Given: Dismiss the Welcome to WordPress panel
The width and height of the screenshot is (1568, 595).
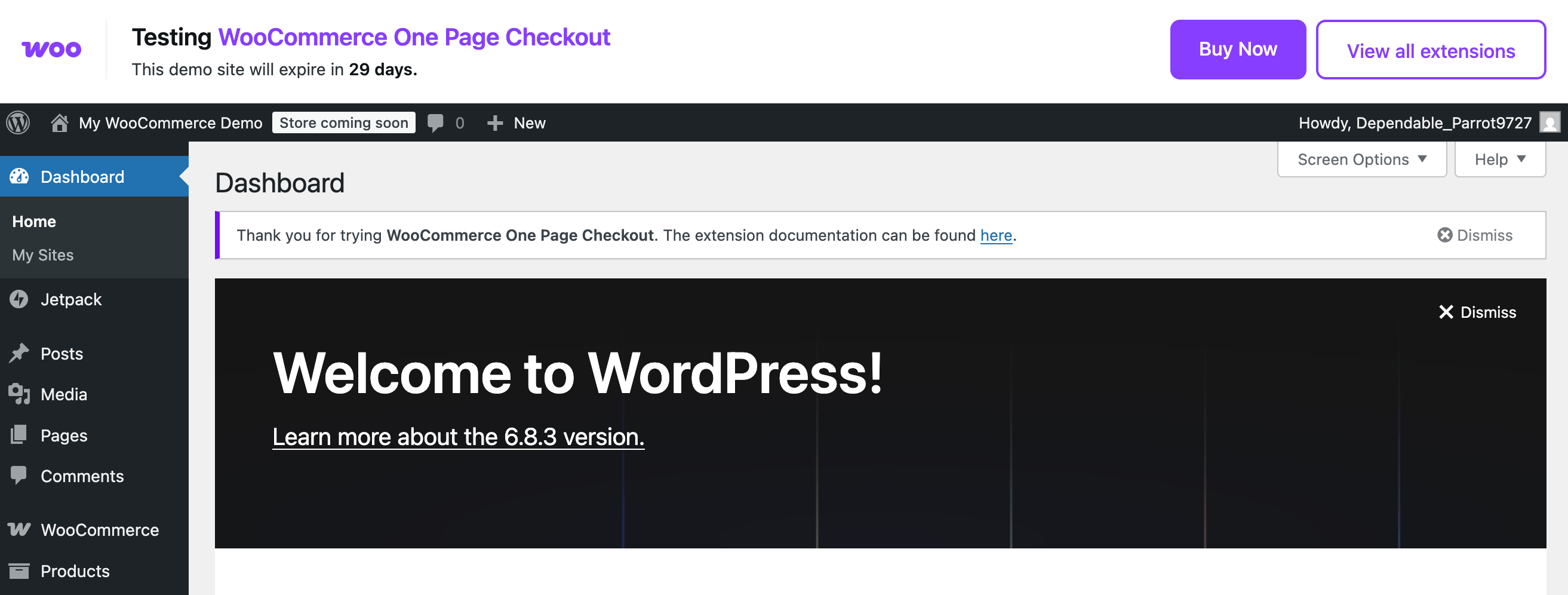Looking at the screenshot, I should tap(1477, 312).
